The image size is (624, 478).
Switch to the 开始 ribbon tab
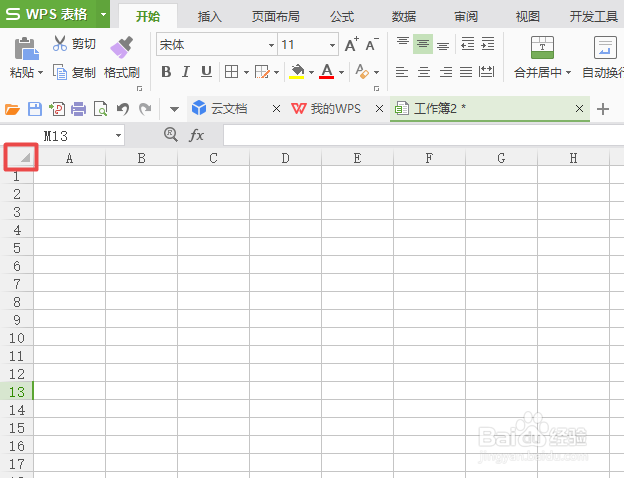coord(148,16)
